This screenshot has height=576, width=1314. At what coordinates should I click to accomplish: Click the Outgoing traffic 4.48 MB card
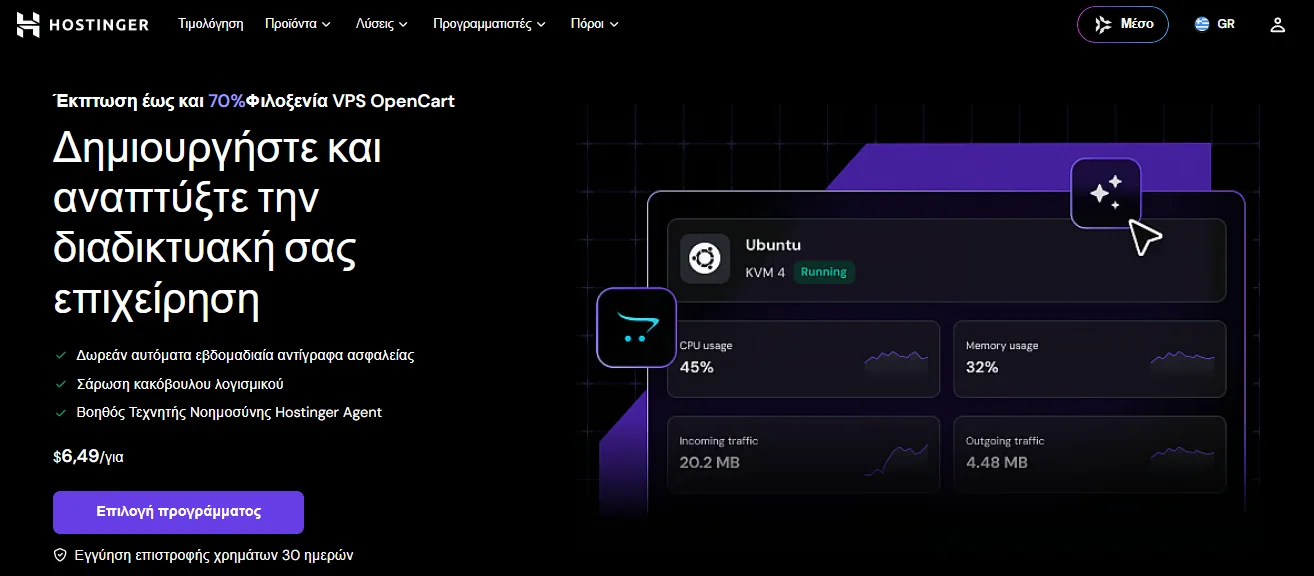coord(1089,455)
